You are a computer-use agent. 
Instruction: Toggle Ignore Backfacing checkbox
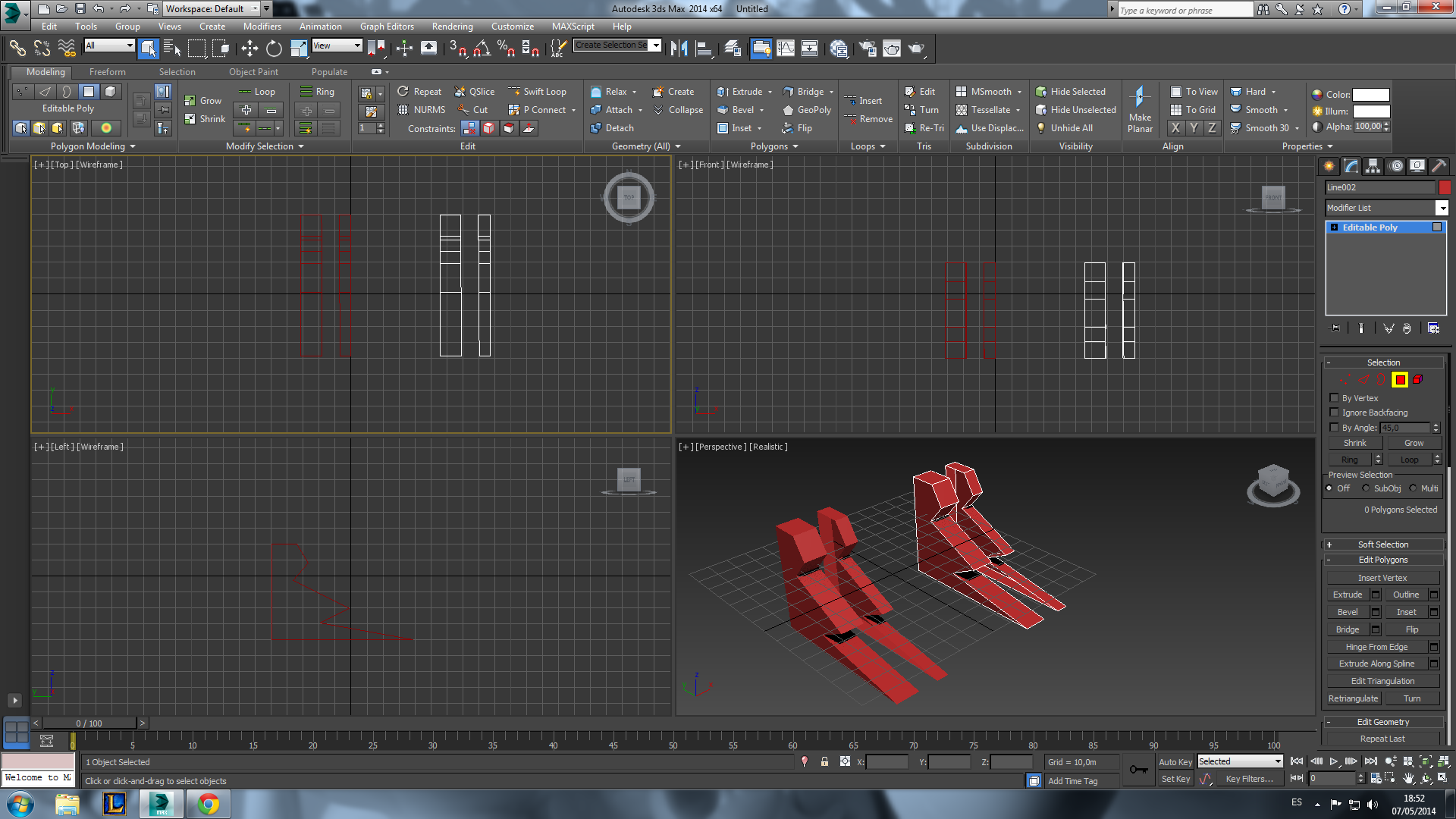(1335, 413)
